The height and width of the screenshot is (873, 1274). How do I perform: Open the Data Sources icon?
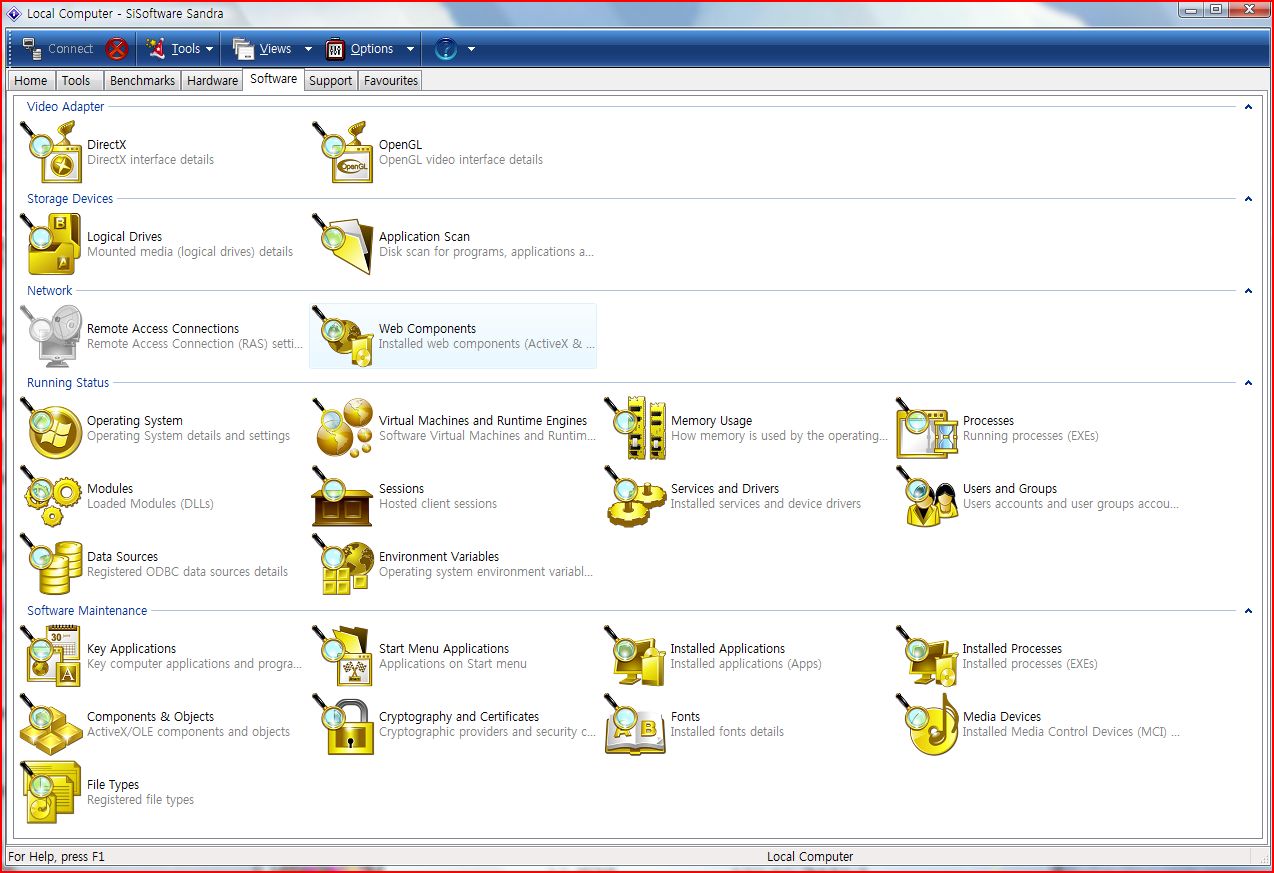pyautogui.click(x=51, y=564)
